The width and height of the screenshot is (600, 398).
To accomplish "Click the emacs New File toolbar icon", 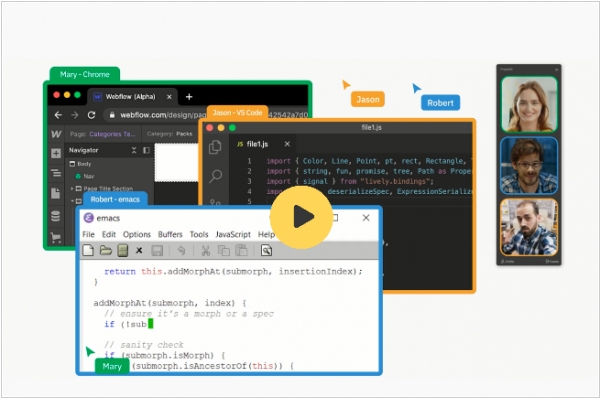I will [x=88, y=250].
